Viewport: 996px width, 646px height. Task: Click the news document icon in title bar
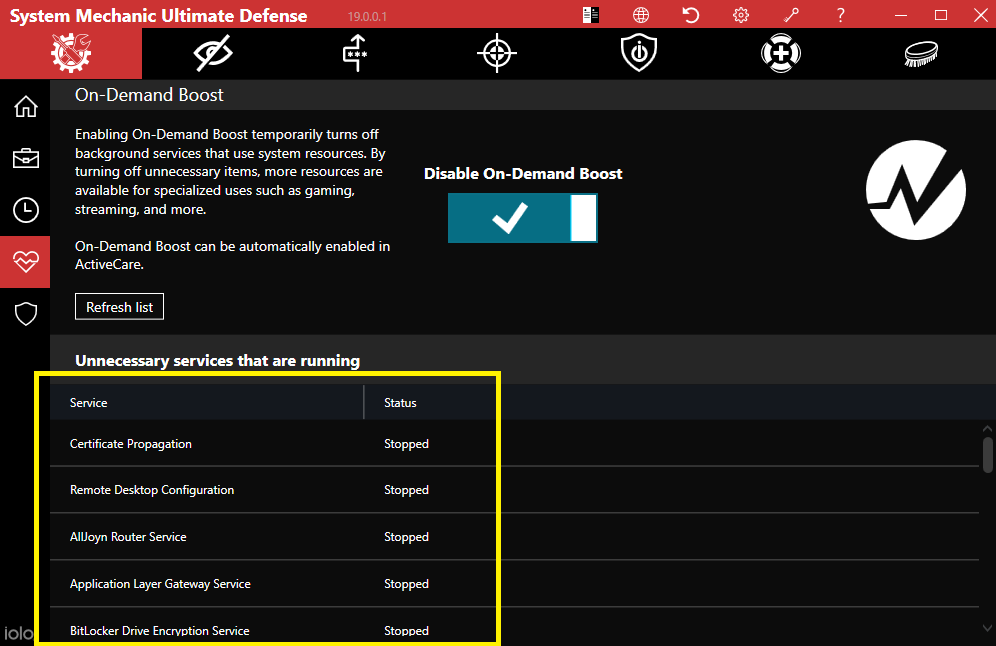point(591,15)
